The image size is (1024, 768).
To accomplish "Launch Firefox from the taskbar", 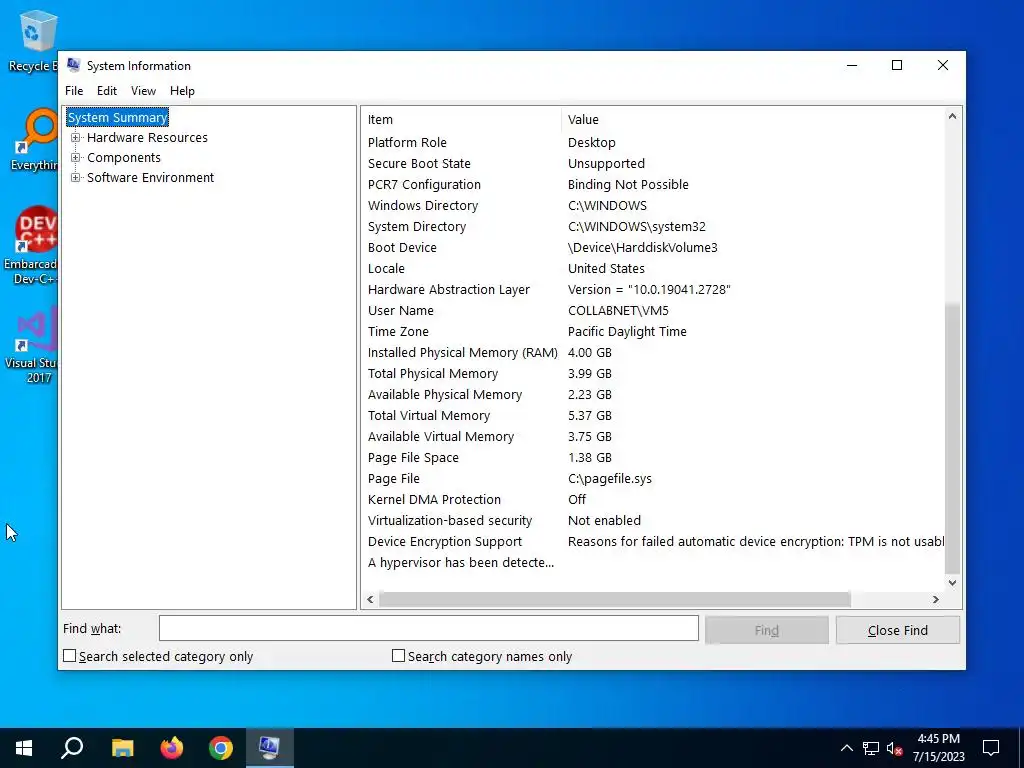I will click(x=172, y=748).
